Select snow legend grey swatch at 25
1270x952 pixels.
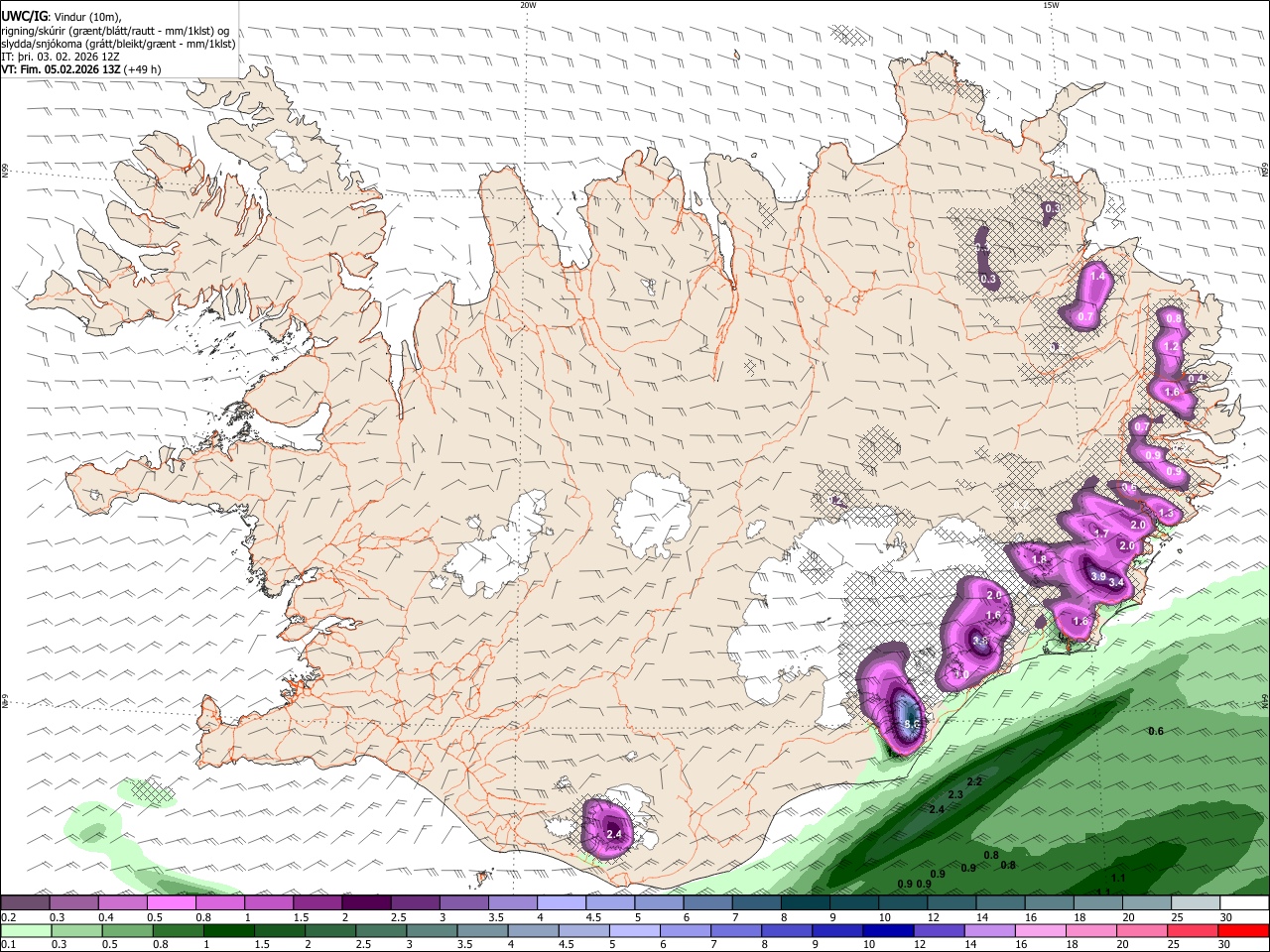pyautogui.click(x=1197, y=903)
